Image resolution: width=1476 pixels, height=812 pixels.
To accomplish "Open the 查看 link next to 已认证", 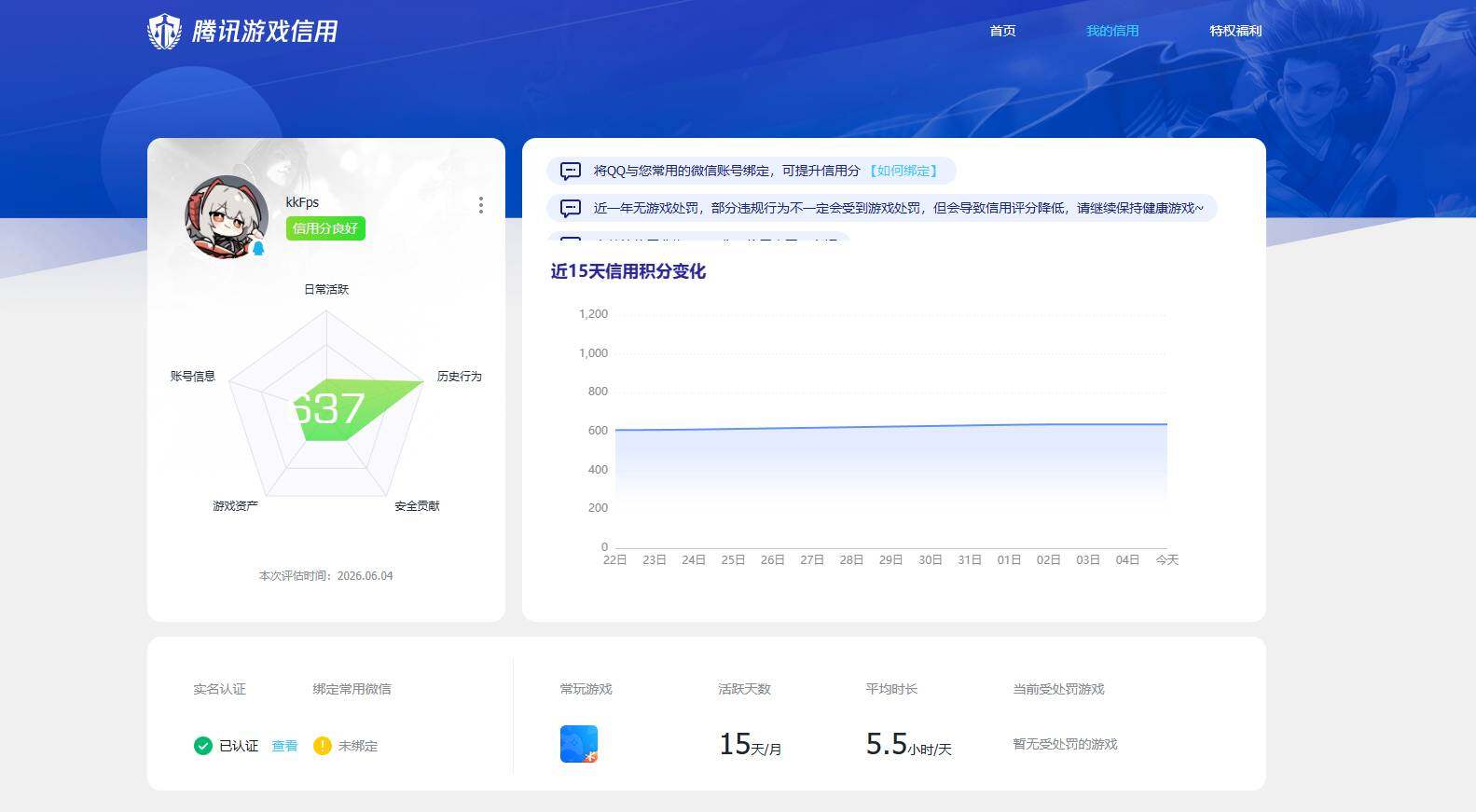I will tap(284, 746).
